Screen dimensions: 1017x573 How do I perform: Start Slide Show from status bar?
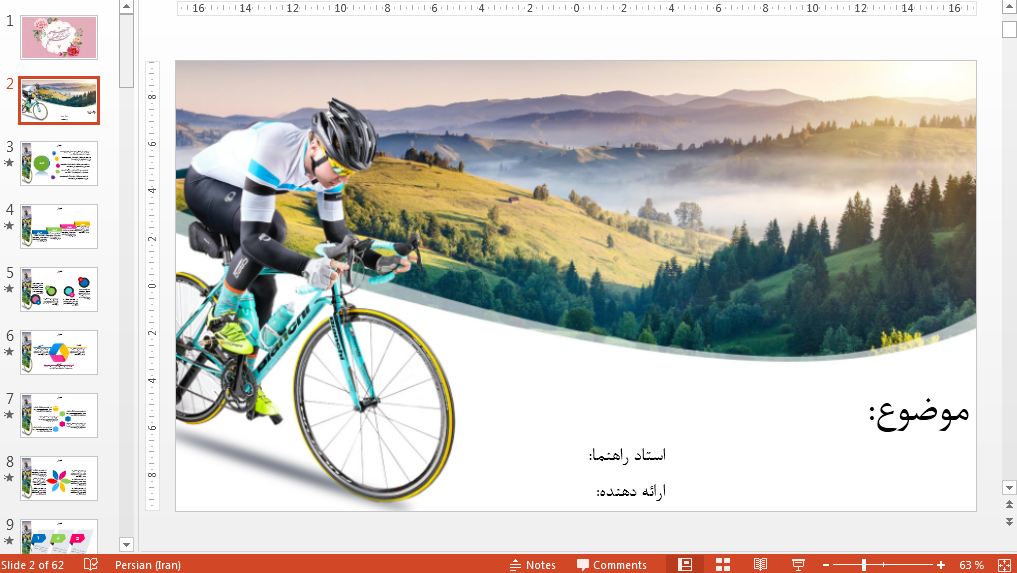pos(798,565)
